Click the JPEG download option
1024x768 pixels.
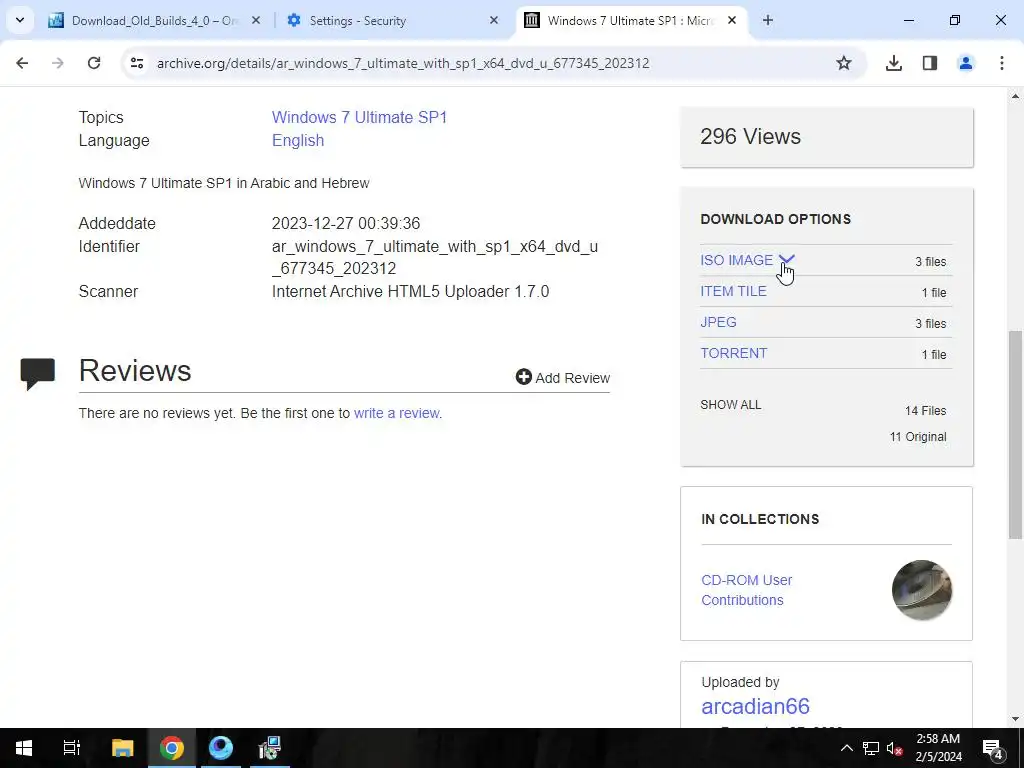[x=718, y=322]
